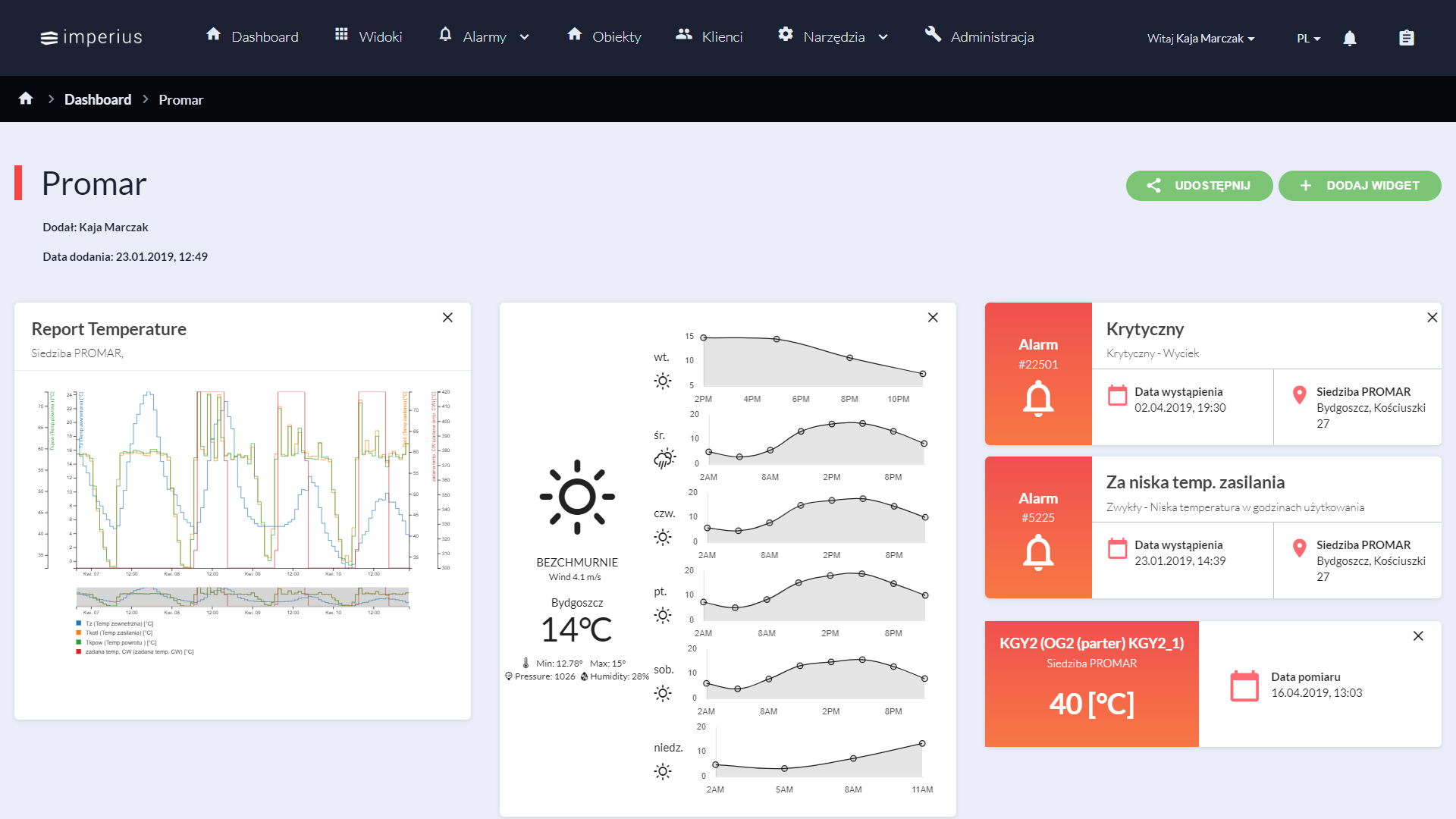Viewport: 1456px width, 819px height.
Task: Click the calendar icon for 02.04.2019, 19:30
Action: click(1117, 395)
